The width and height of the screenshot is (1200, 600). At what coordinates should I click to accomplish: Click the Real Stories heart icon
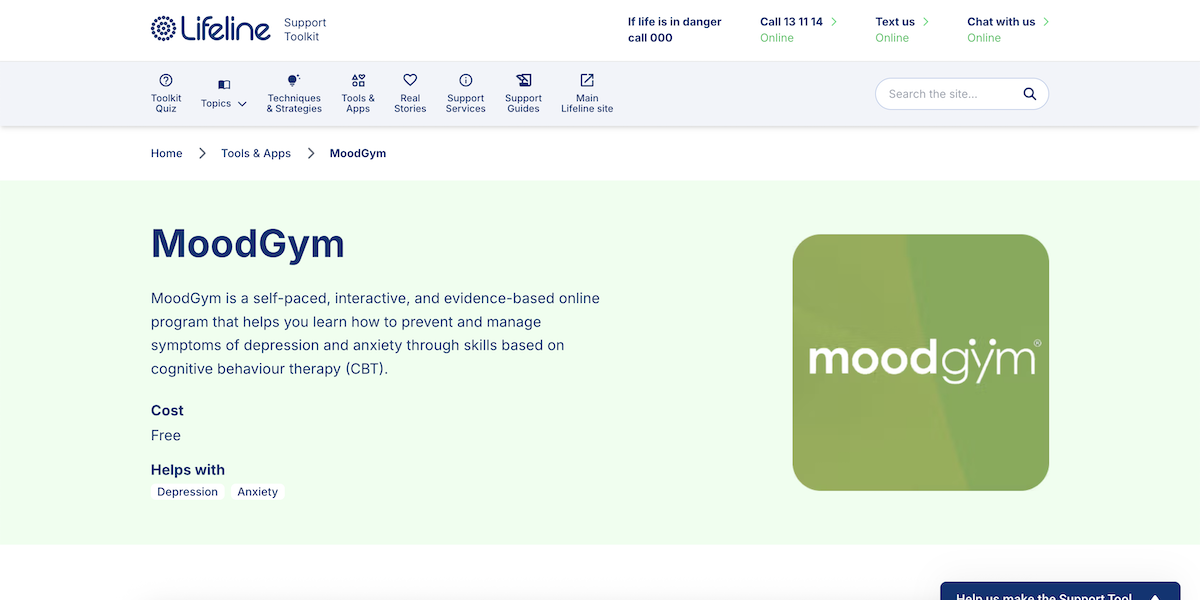410,80
